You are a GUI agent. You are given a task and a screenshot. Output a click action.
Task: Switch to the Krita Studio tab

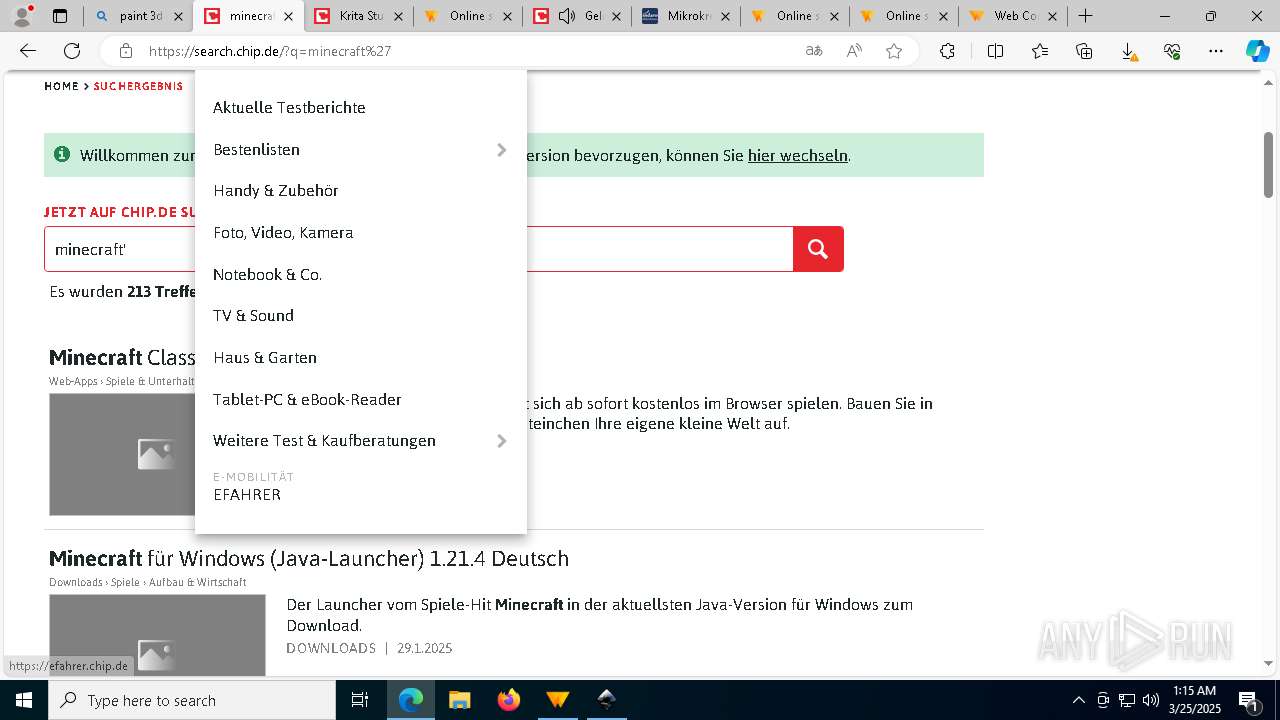(360, 16)
